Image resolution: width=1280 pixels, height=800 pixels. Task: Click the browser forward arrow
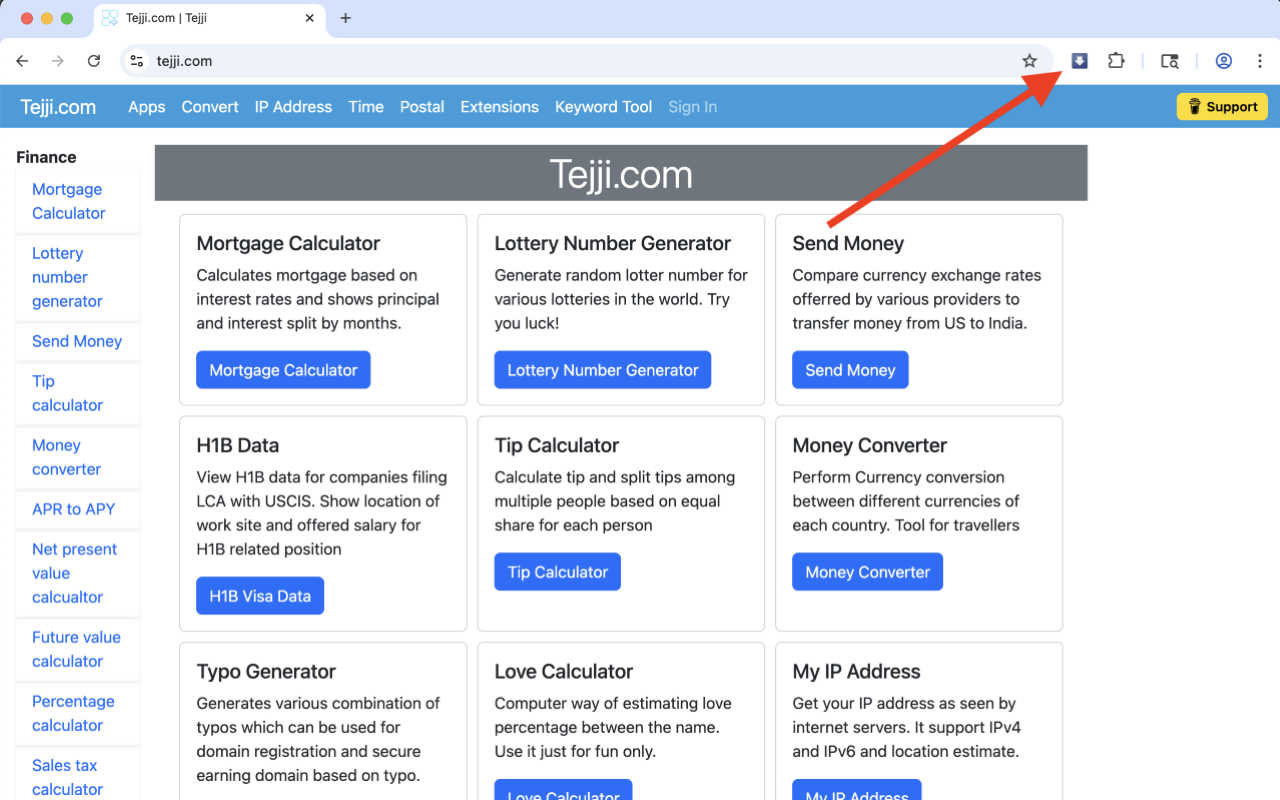58,61
